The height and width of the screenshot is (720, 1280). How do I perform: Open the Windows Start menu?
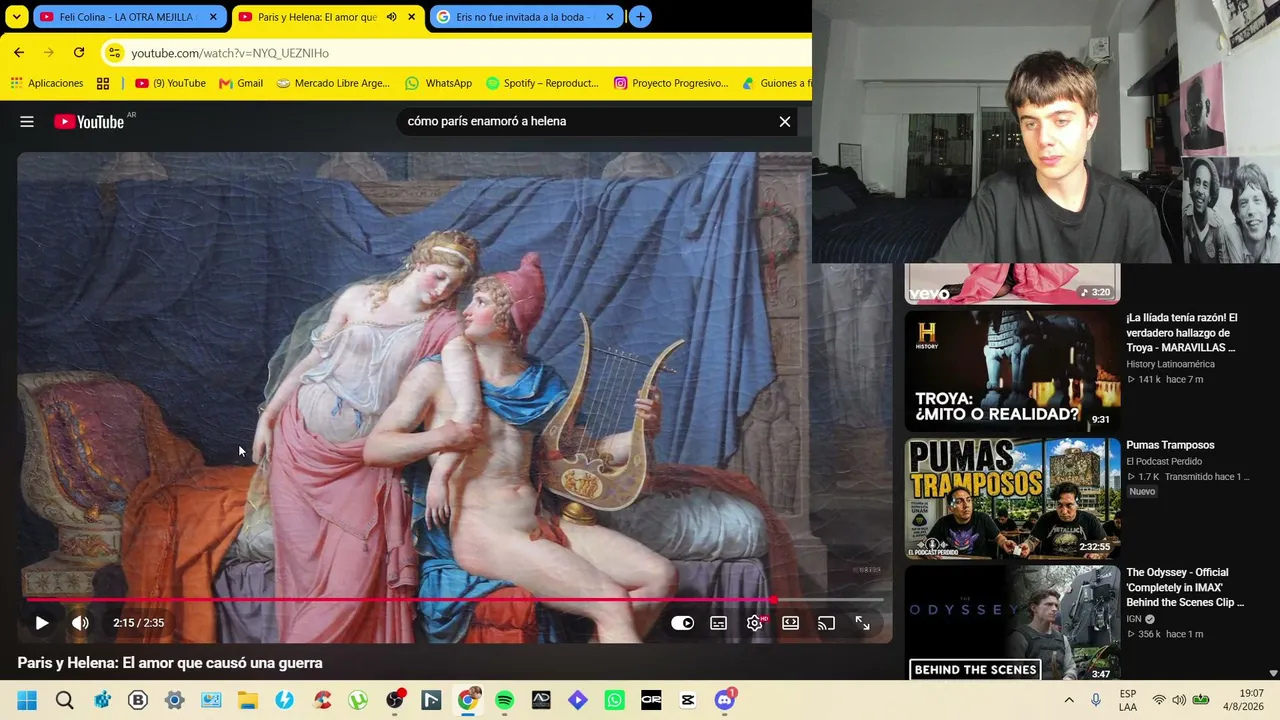point(27,700)
